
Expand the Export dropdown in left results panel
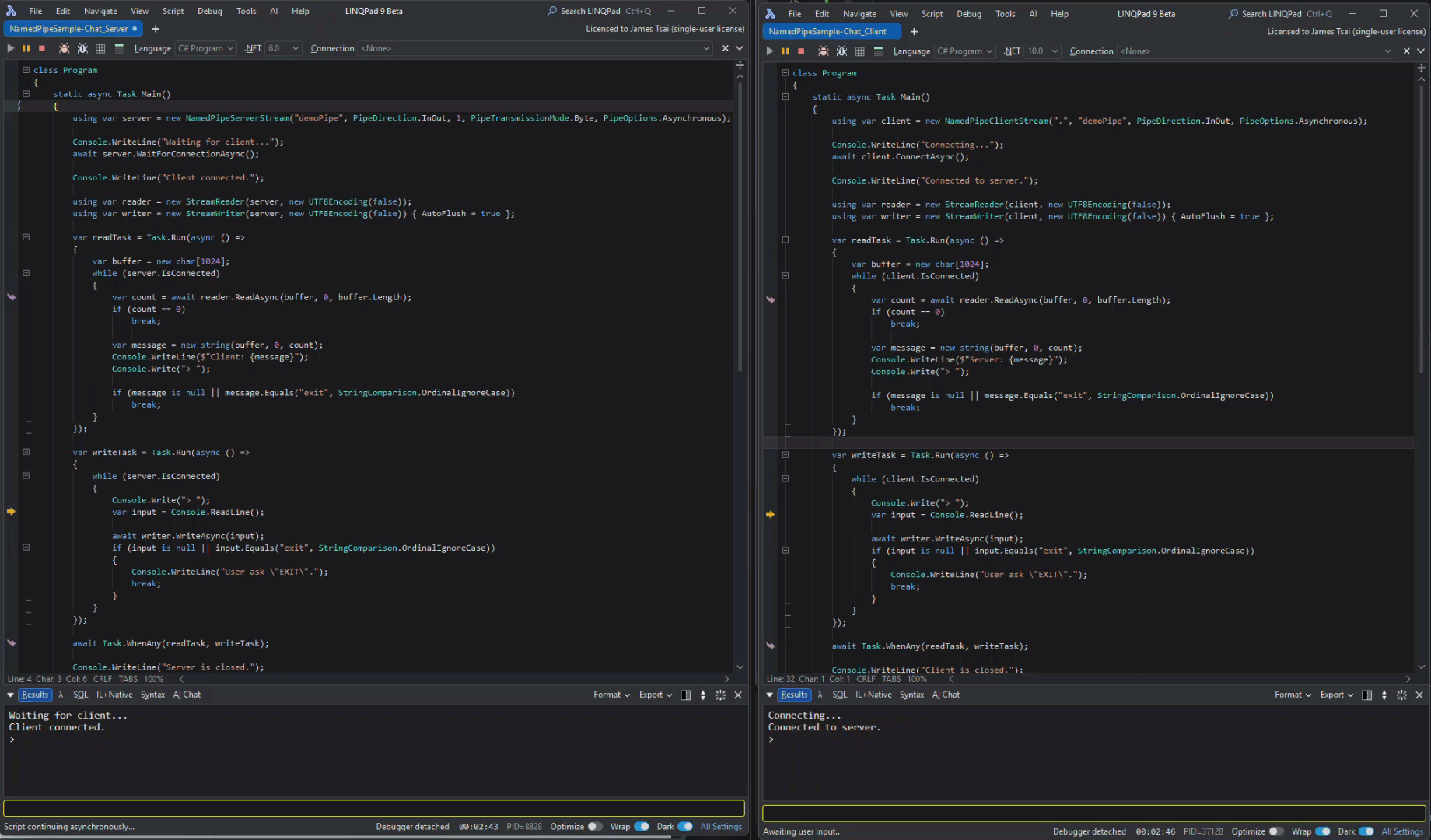point(655,695)
